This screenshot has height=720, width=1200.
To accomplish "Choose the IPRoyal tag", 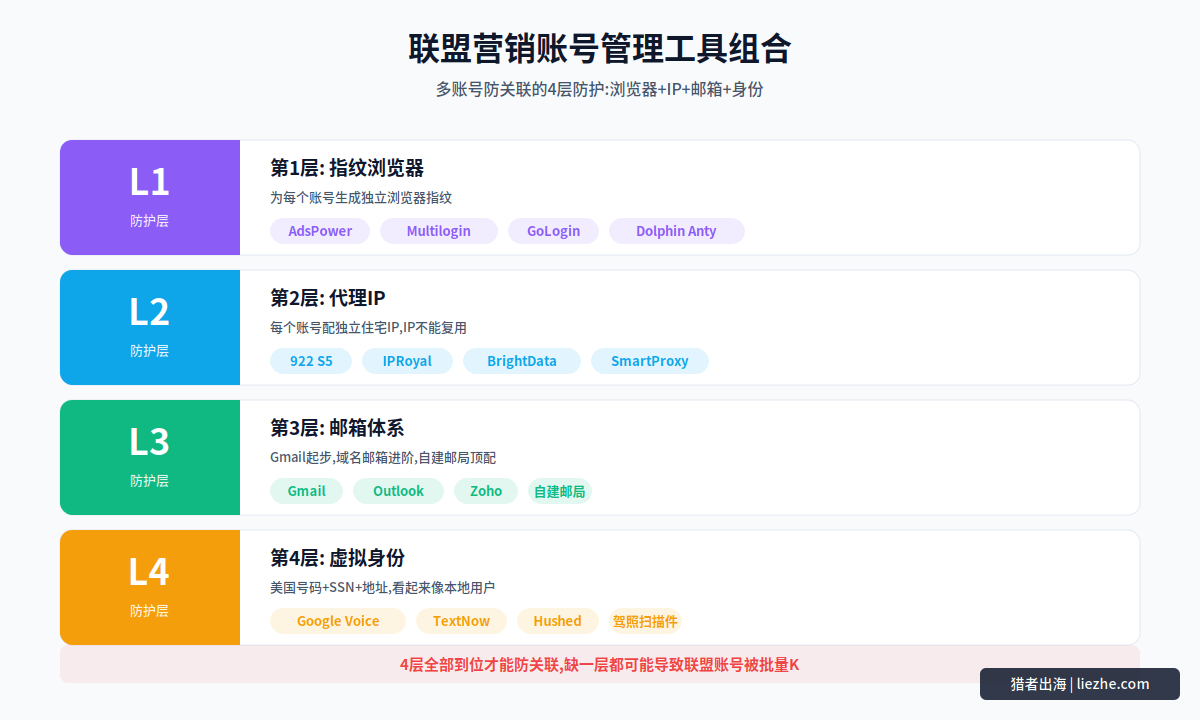I will [407, 361].
